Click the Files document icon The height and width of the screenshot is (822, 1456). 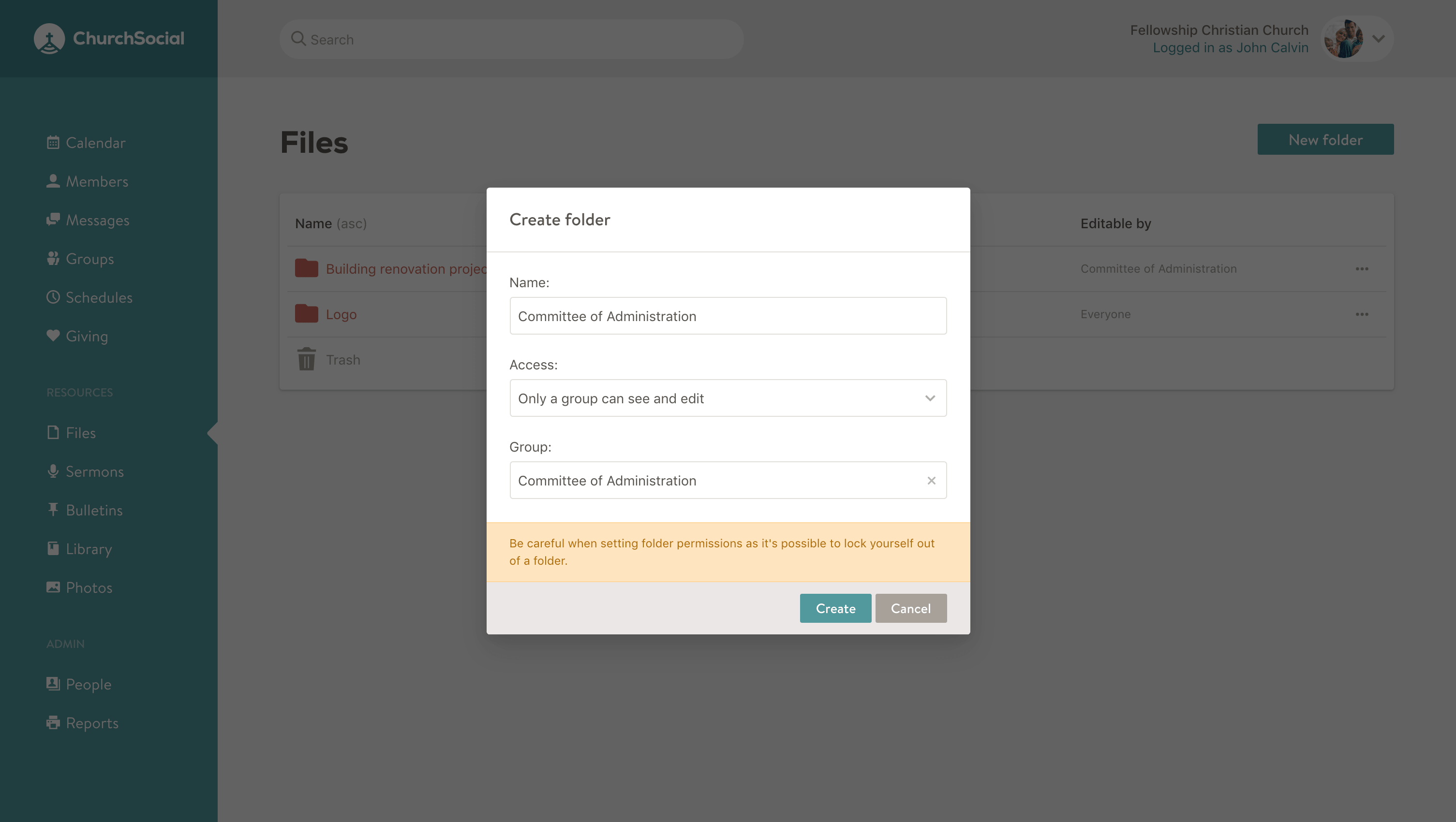tap(53, 432)
